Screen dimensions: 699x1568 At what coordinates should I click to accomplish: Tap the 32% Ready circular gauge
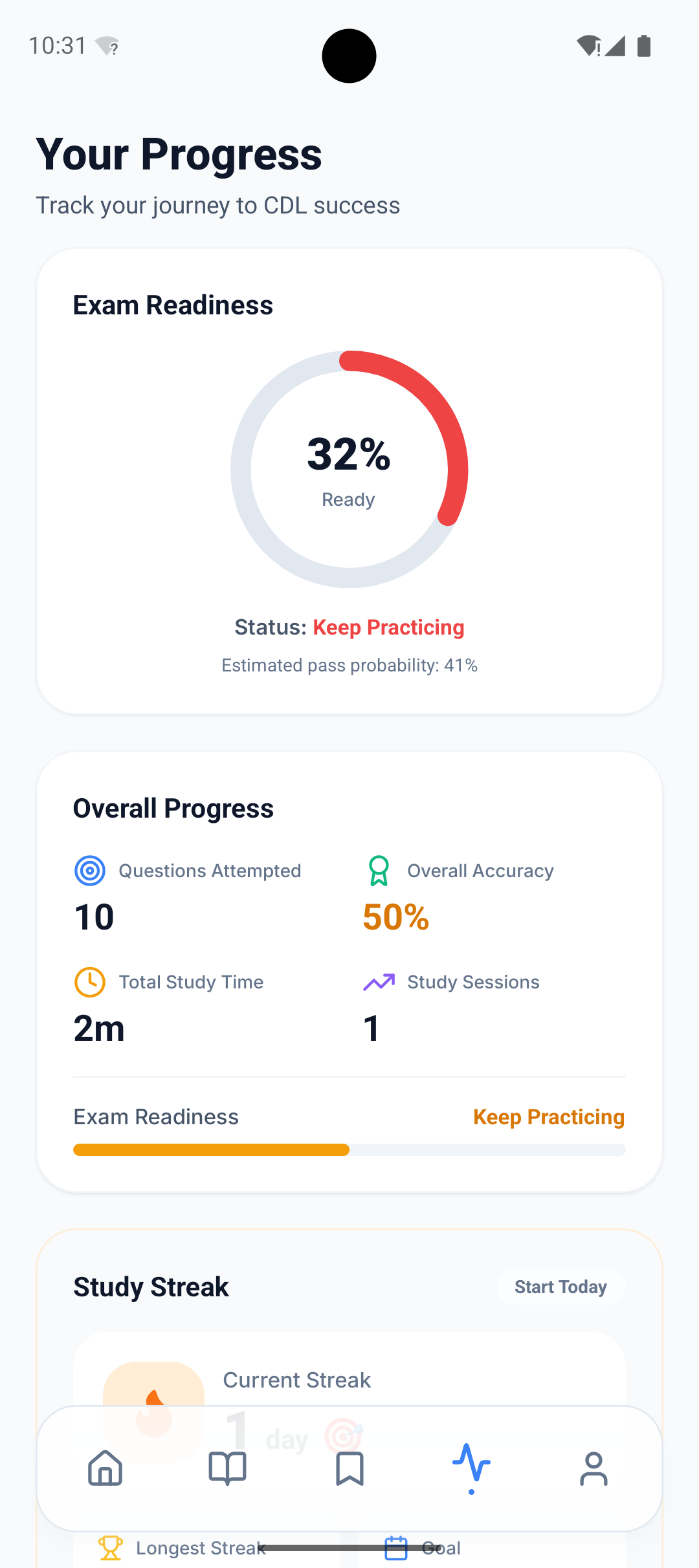349,470
